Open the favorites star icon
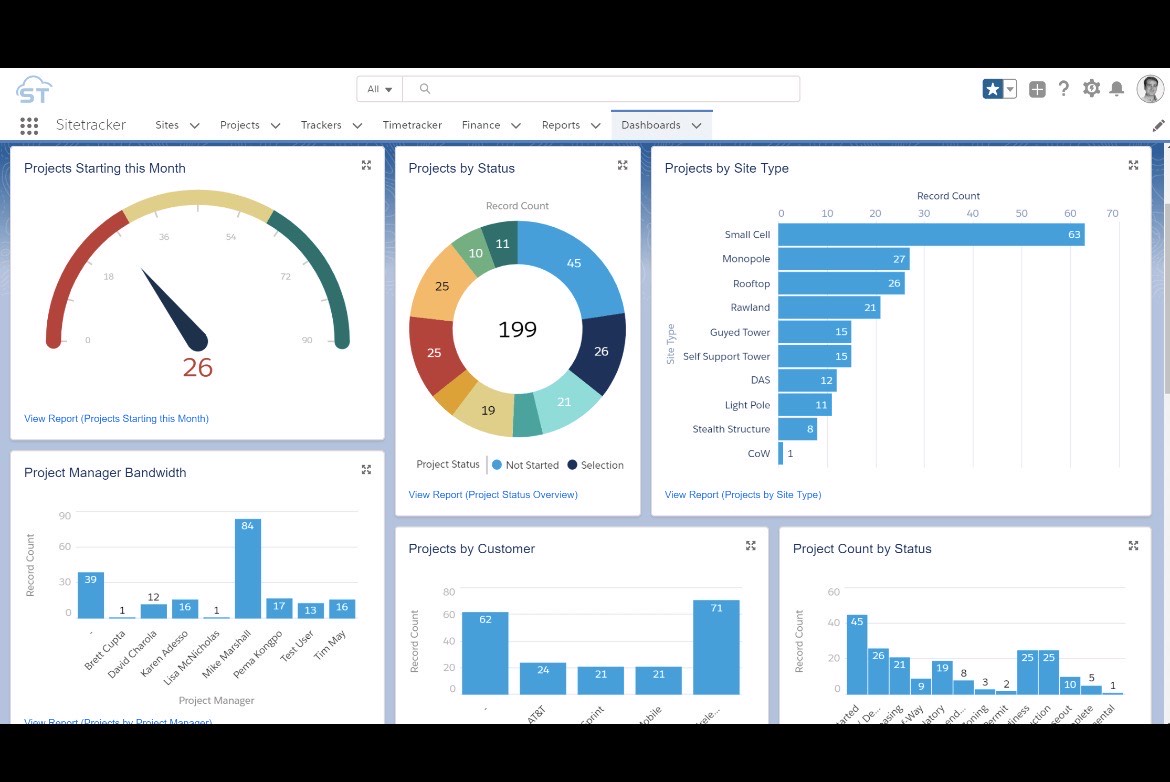Image resolution: width=1170 pixels, height=782 pixels. (x=993, y=89)
